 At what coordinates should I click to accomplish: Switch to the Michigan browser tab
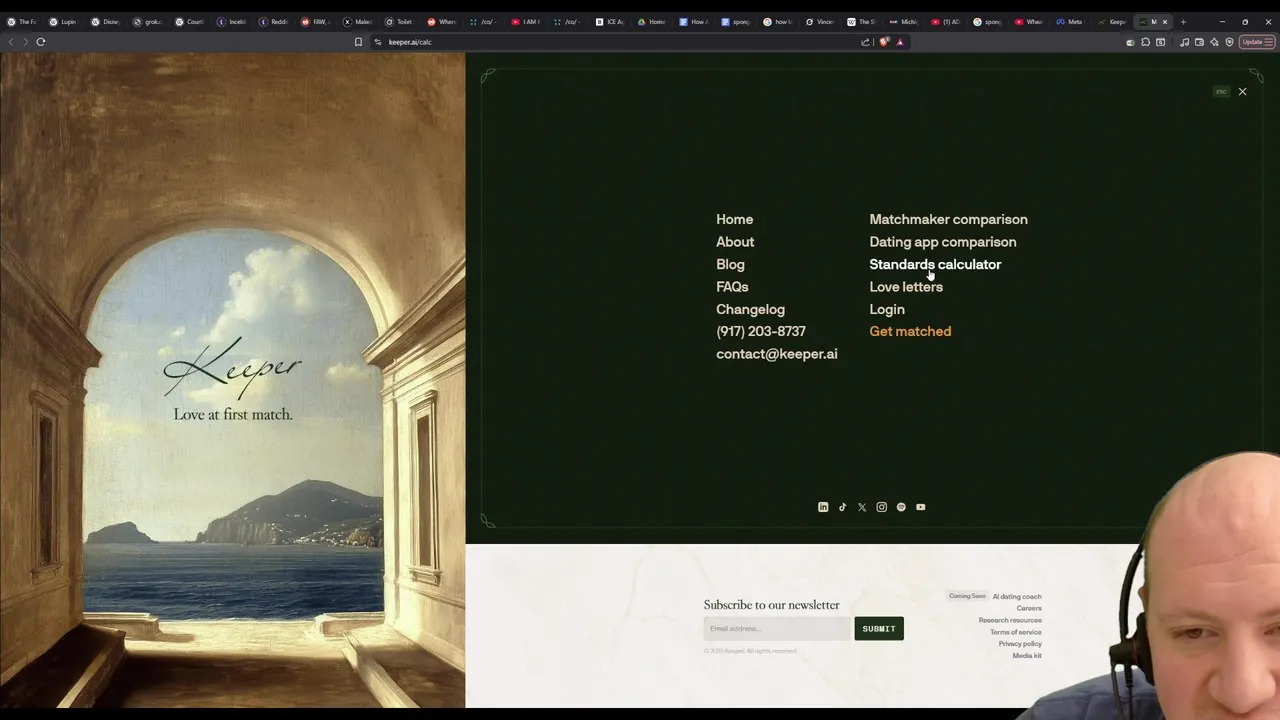903,22
